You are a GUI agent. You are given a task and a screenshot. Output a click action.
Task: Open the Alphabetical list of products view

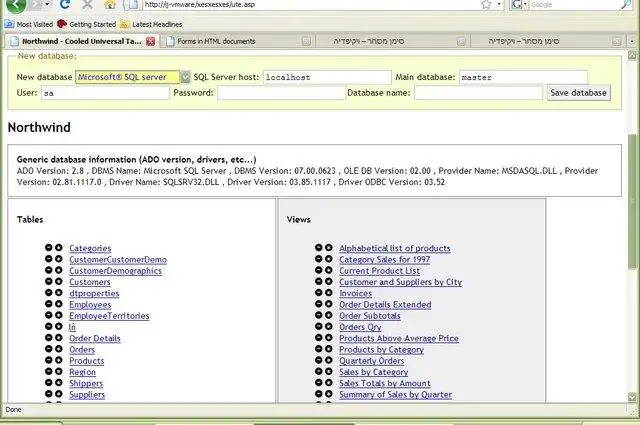pyautogui.click(x=395, y=248)
